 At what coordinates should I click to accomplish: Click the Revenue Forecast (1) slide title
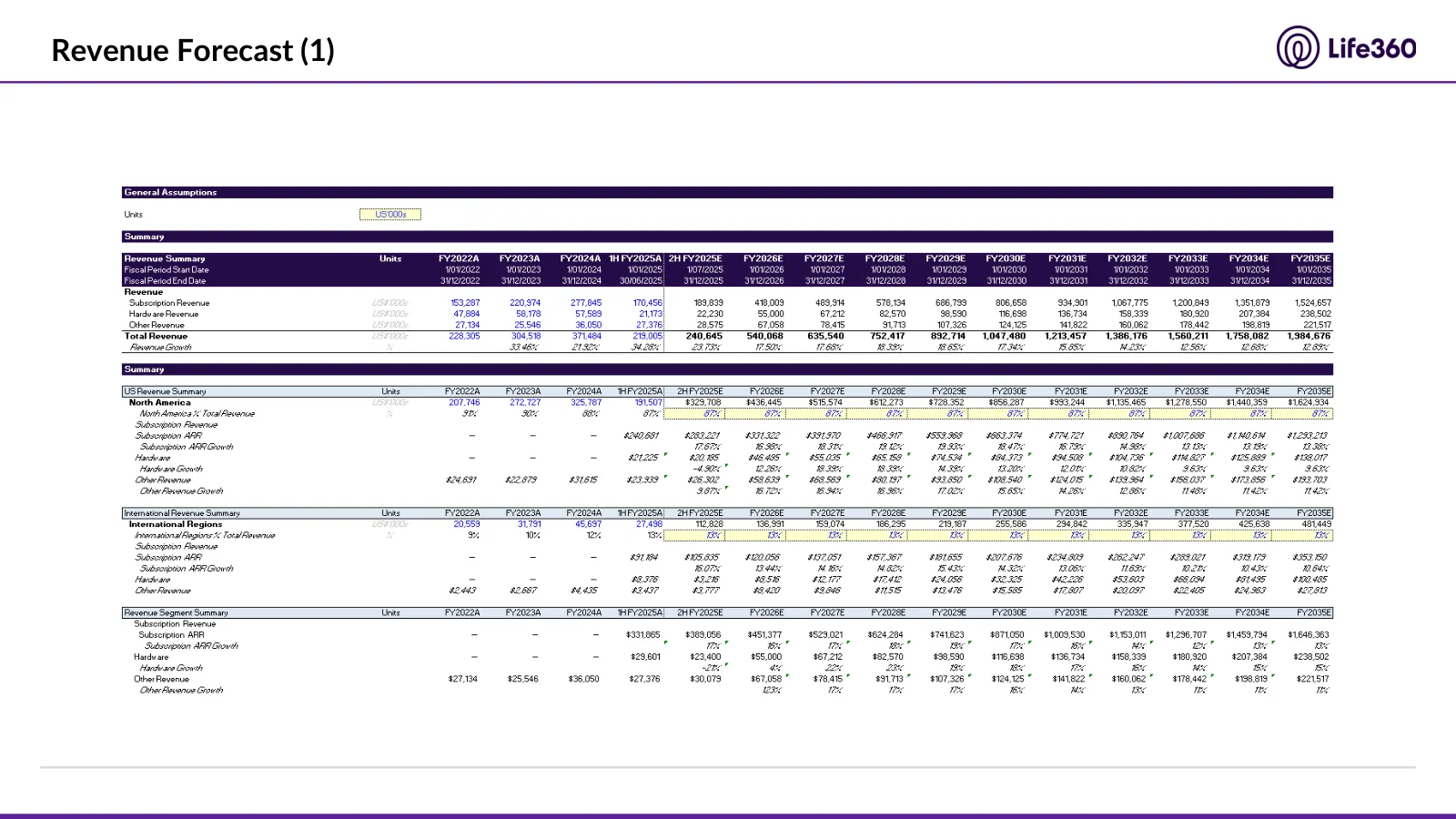(x=193, y=50)
